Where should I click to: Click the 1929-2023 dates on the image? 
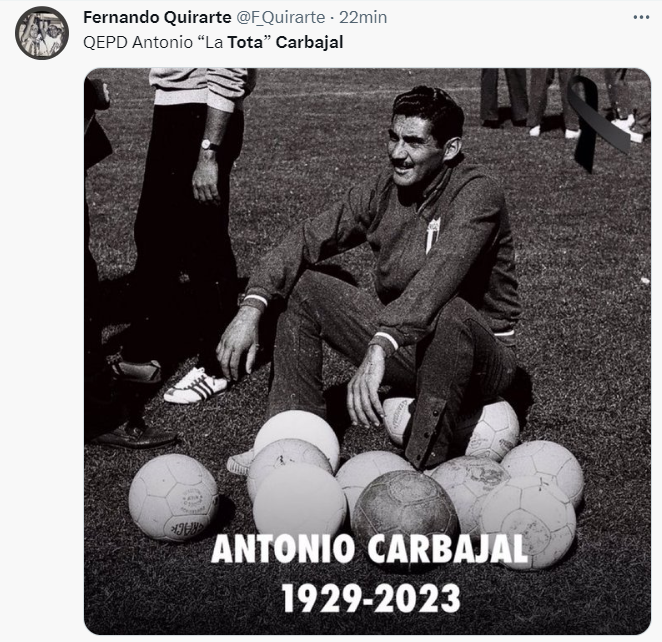point(371,598)
